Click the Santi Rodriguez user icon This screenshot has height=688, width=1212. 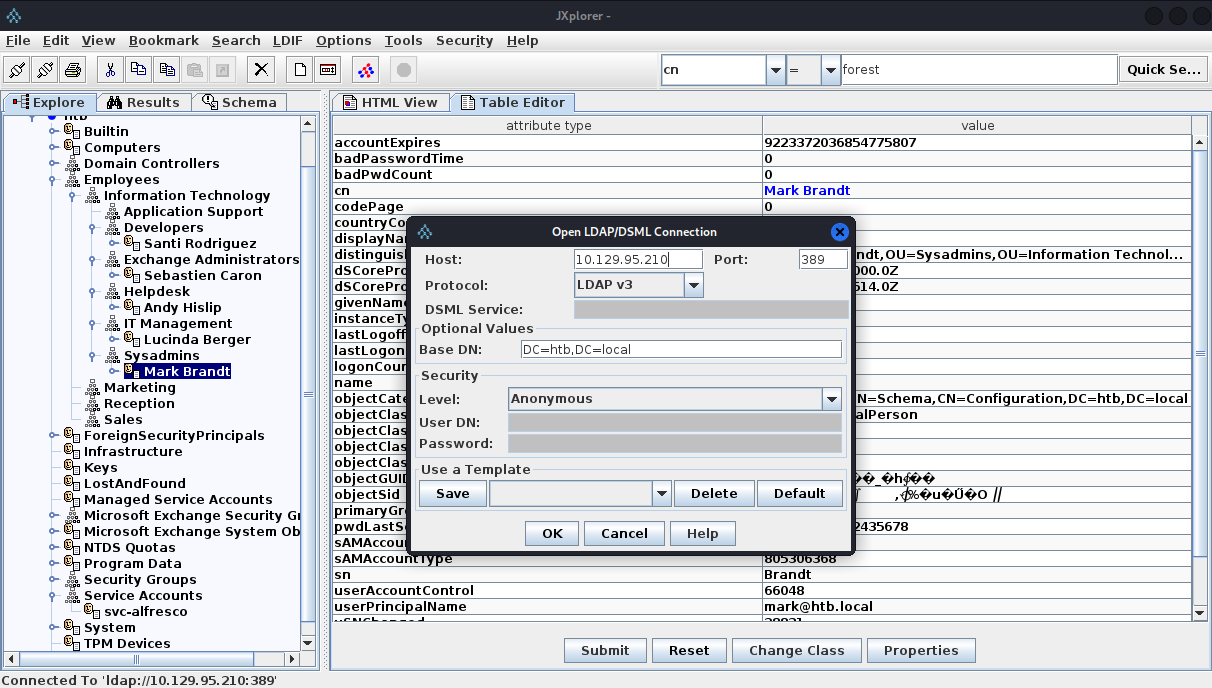pos(134,243)
